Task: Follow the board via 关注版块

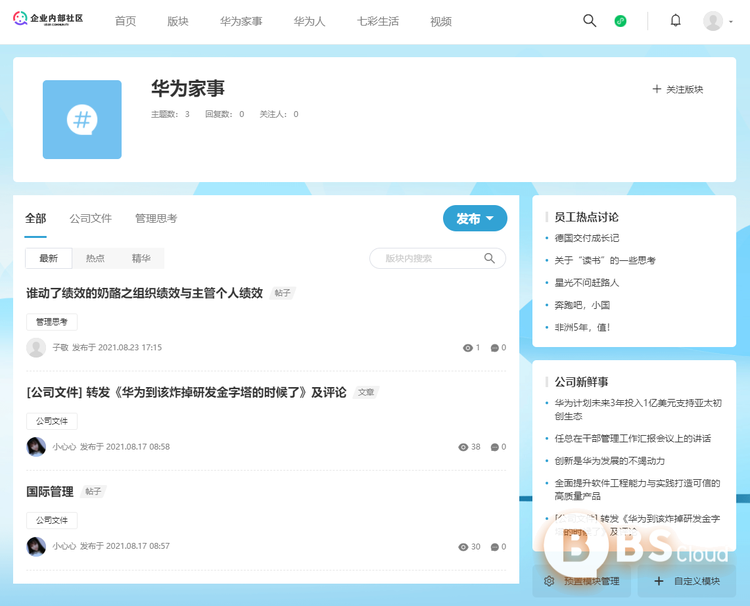Action: 678,89
